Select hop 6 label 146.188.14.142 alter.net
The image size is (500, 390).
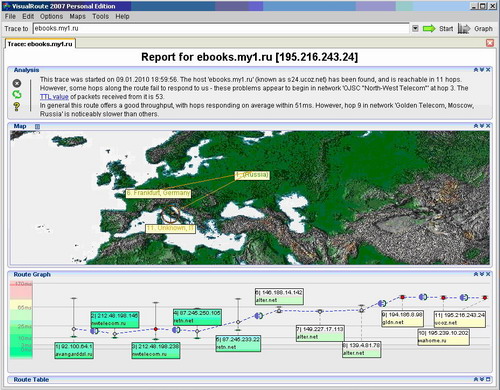click(279, 296)
